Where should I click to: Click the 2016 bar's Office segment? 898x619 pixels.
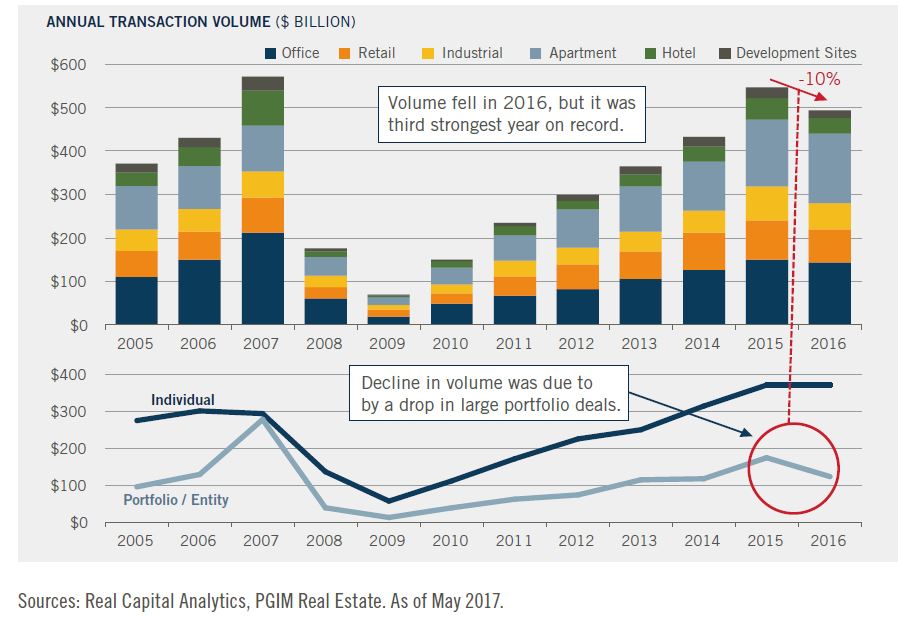click(x=829, y=294)
